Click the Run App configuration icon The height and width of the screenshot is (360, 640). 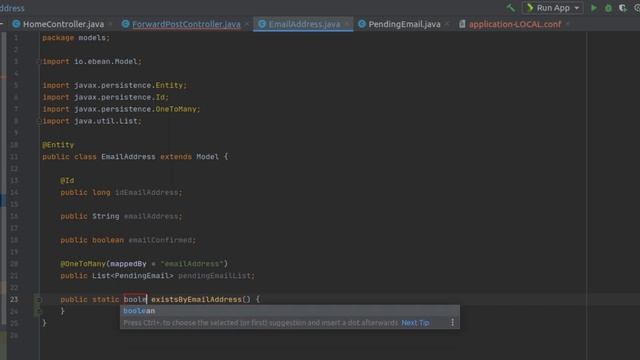530,8
